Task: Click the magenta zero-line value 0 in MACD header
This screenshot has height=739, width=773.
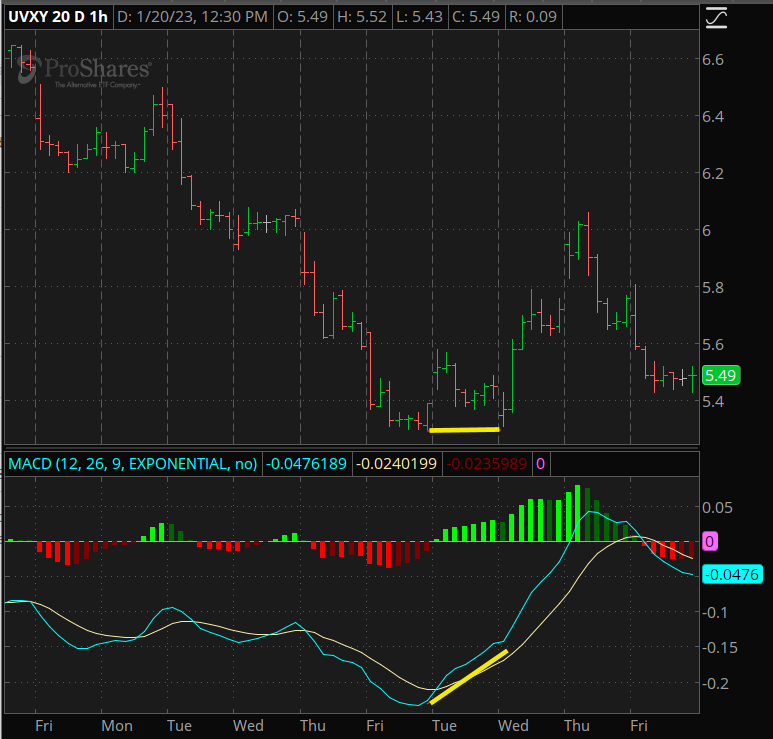Action: point(540,464)
